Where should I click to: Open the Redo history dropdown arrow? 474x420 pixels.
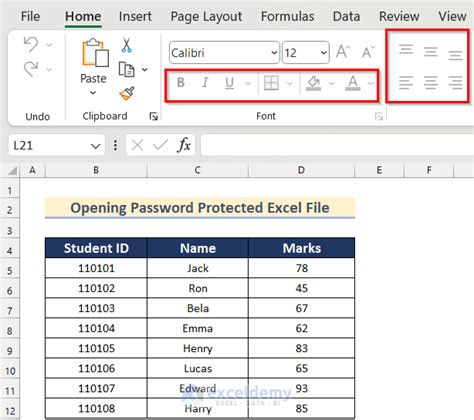coord(49,69)
